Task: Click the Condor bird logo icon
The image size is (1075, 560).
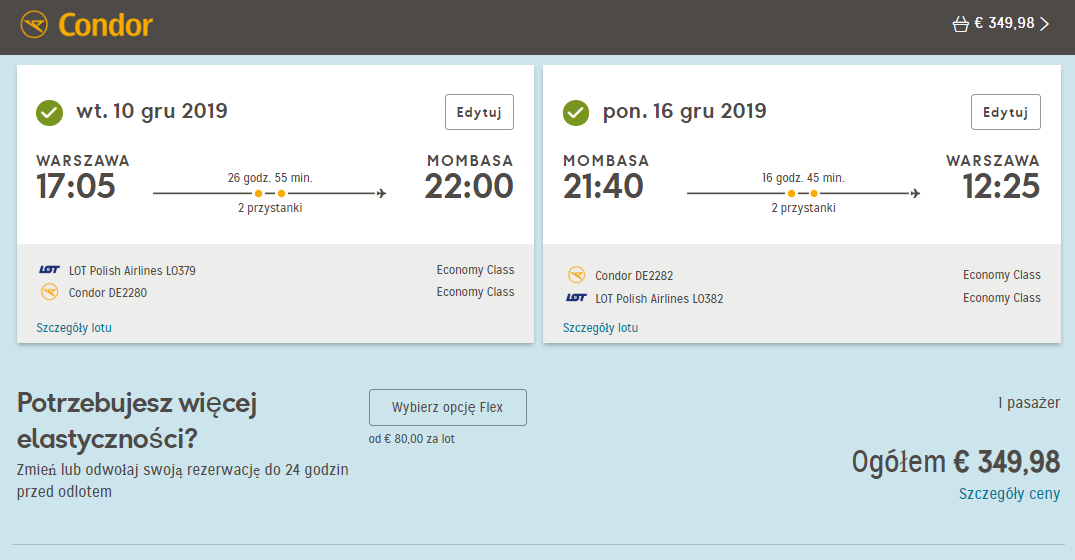Action: point(34,25)
